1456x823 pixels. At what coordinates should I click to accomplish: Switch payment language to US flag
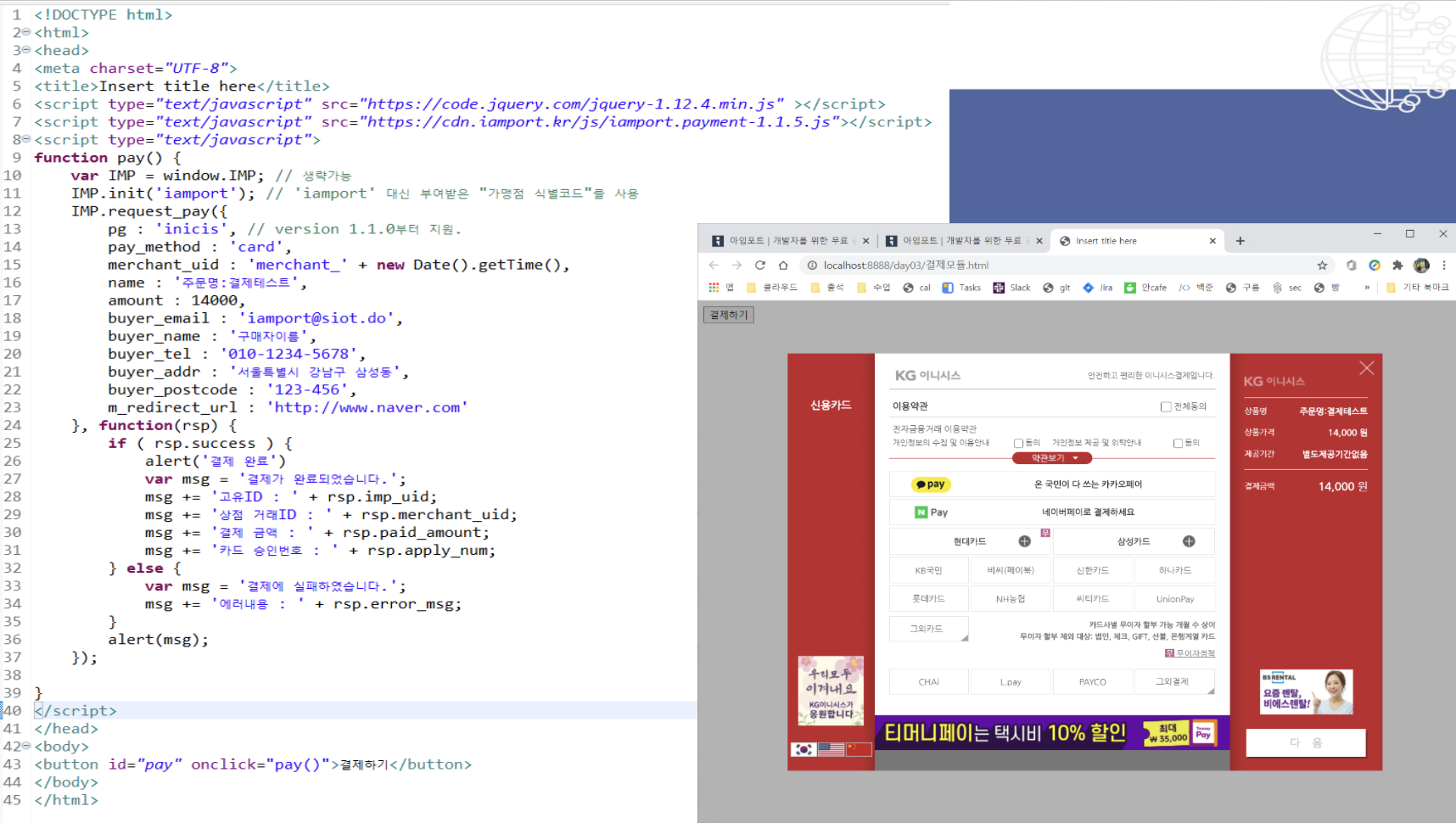pyautogui.click(x=831, y=749)
